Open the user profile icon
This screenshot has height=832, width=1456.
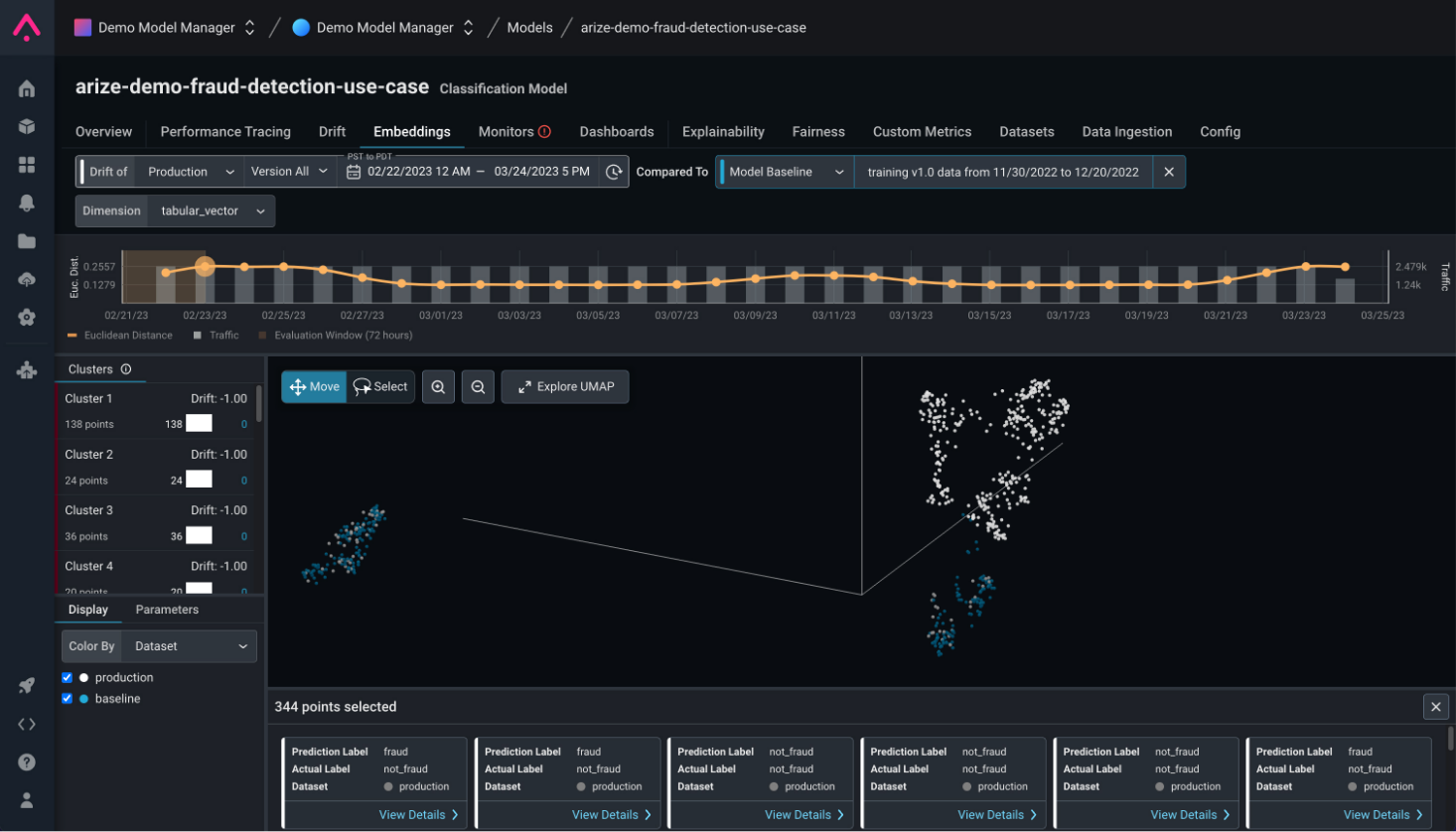27,800
